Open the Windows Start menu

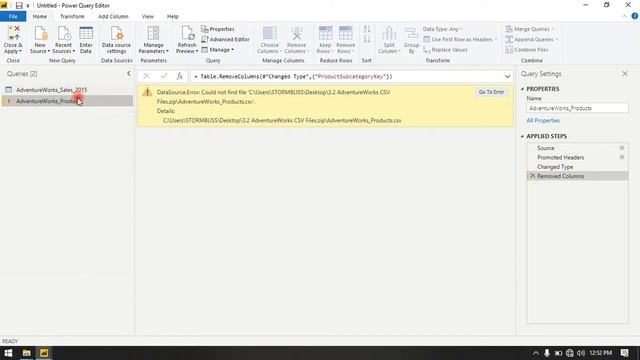(x=8, y=353)
